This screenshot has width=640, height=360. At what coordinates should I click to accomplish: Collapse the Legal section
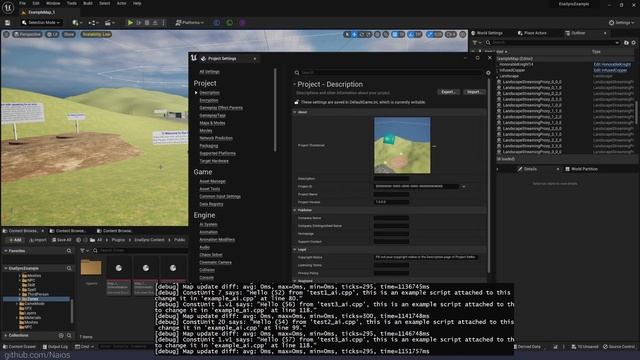pyautogui.click(x=295, y=249)
